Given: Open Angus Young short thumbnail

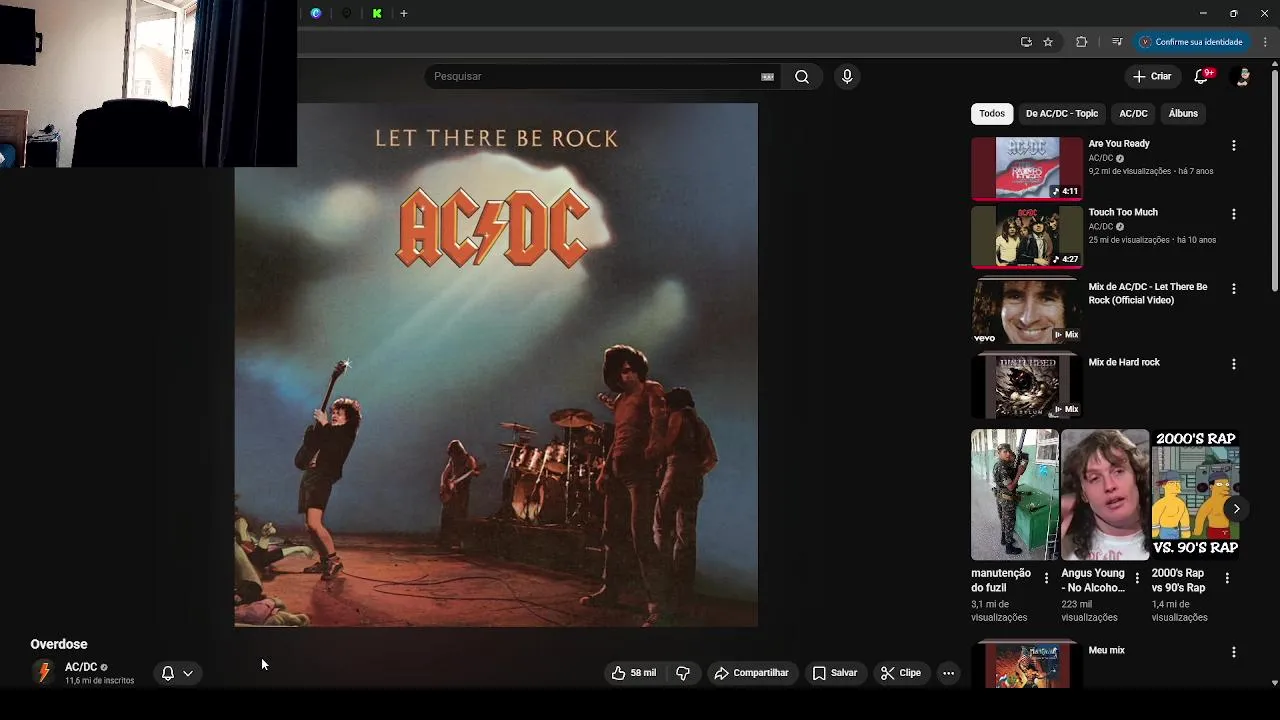Looking at the screenshot, I should 1105,495.
